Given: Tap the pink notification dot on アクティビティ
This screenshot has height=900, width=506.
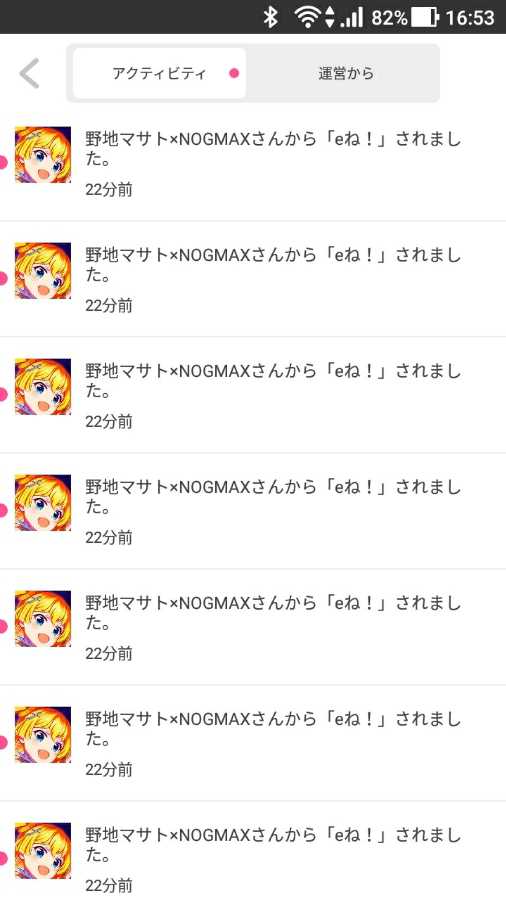Looking at the screenshot, I should [233, 73].
